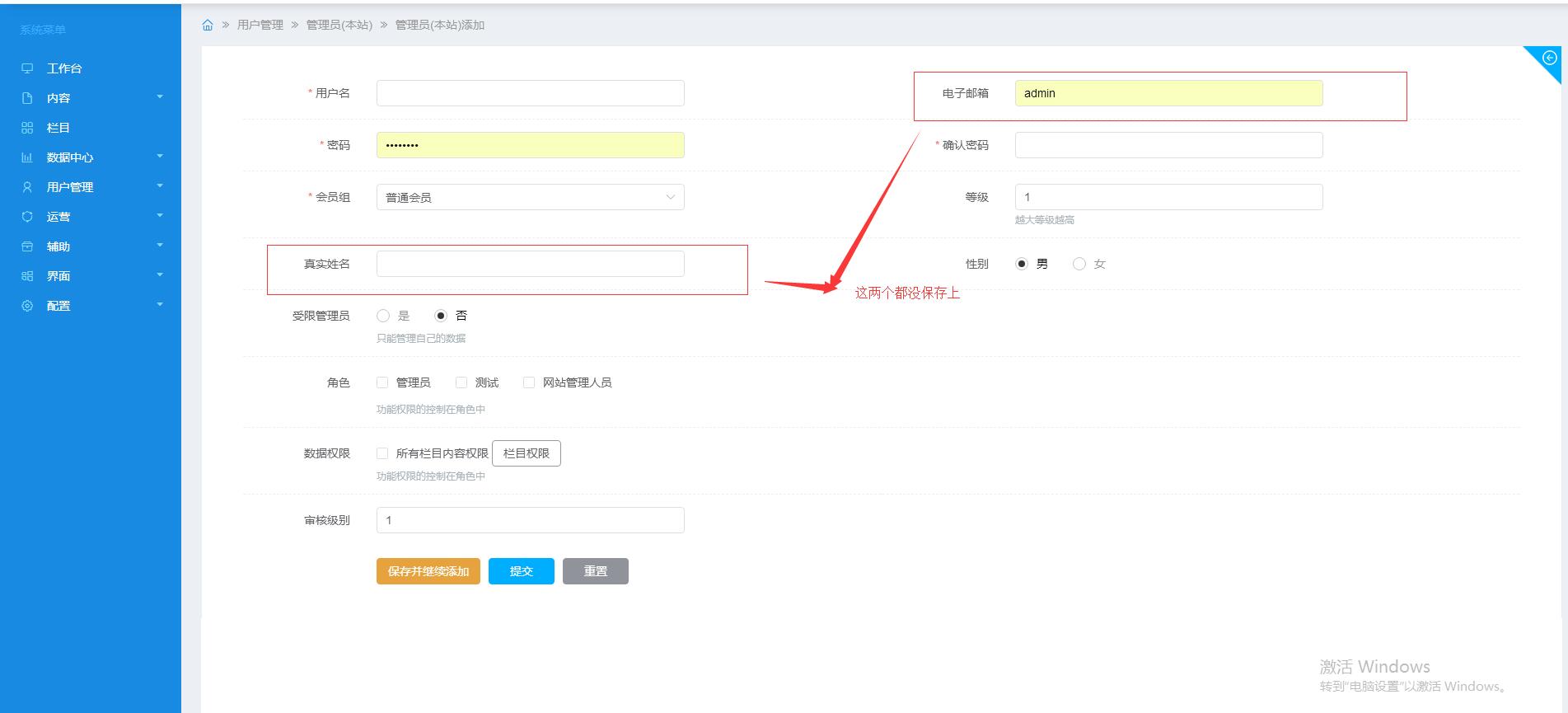Focus the 等级 level input field
Image resolution: width=1568 pixels, height=713 pixels.
coord(1169,197)
